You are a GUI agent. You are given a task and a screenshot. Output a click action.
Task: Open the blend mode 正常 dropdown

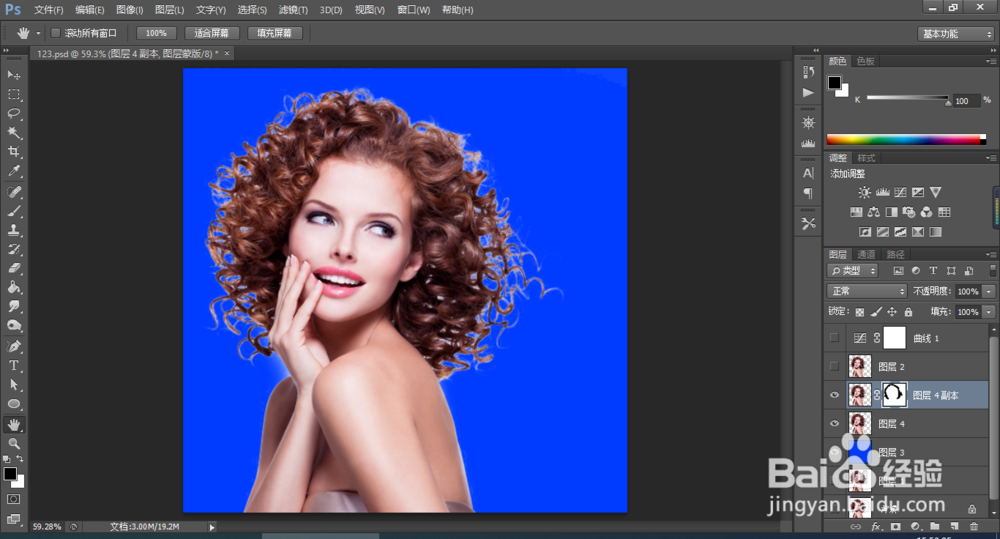(x=867, y=291)
